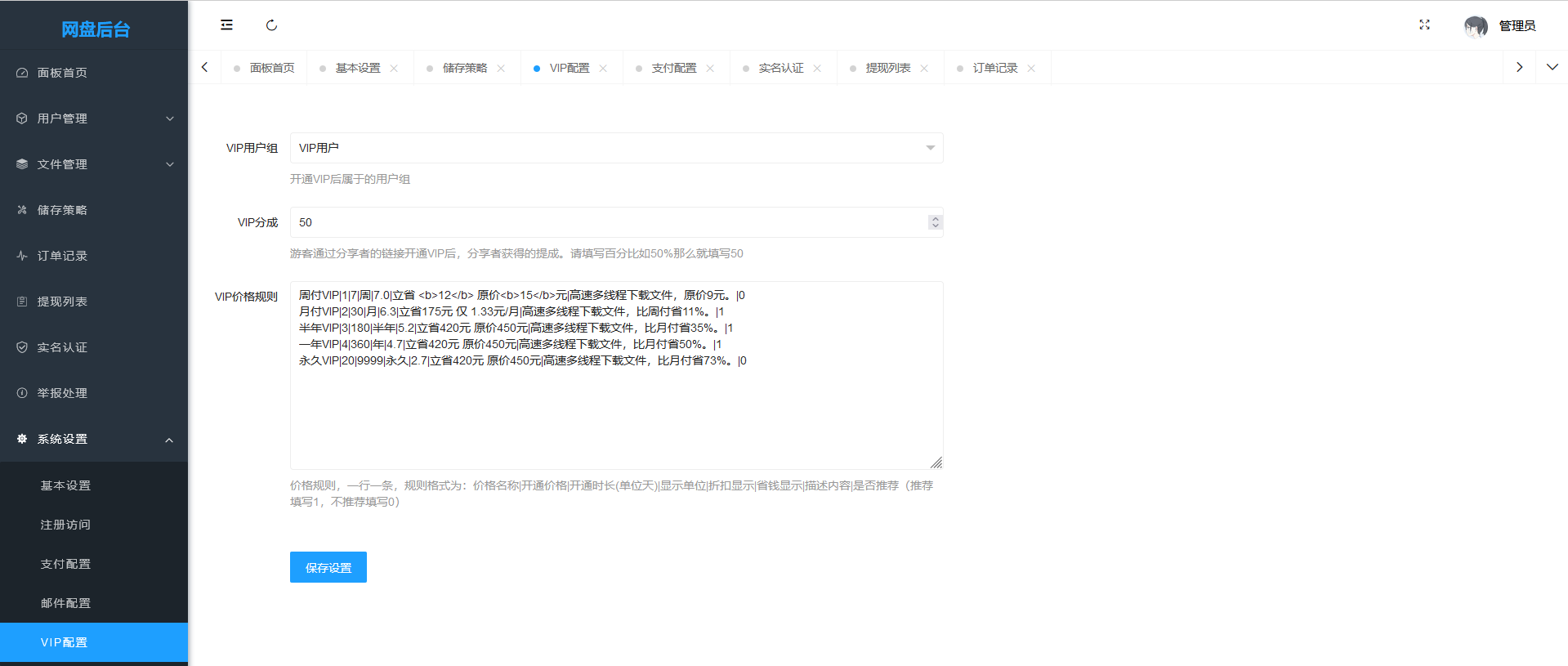Close the 基本设置 tab

point(394,69)
